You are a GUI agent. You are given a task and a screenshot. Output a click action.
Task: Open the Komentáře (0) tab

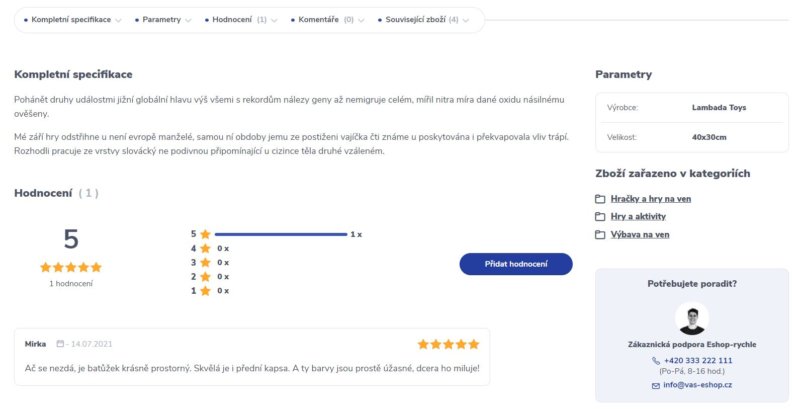click(x=322, y=20)
